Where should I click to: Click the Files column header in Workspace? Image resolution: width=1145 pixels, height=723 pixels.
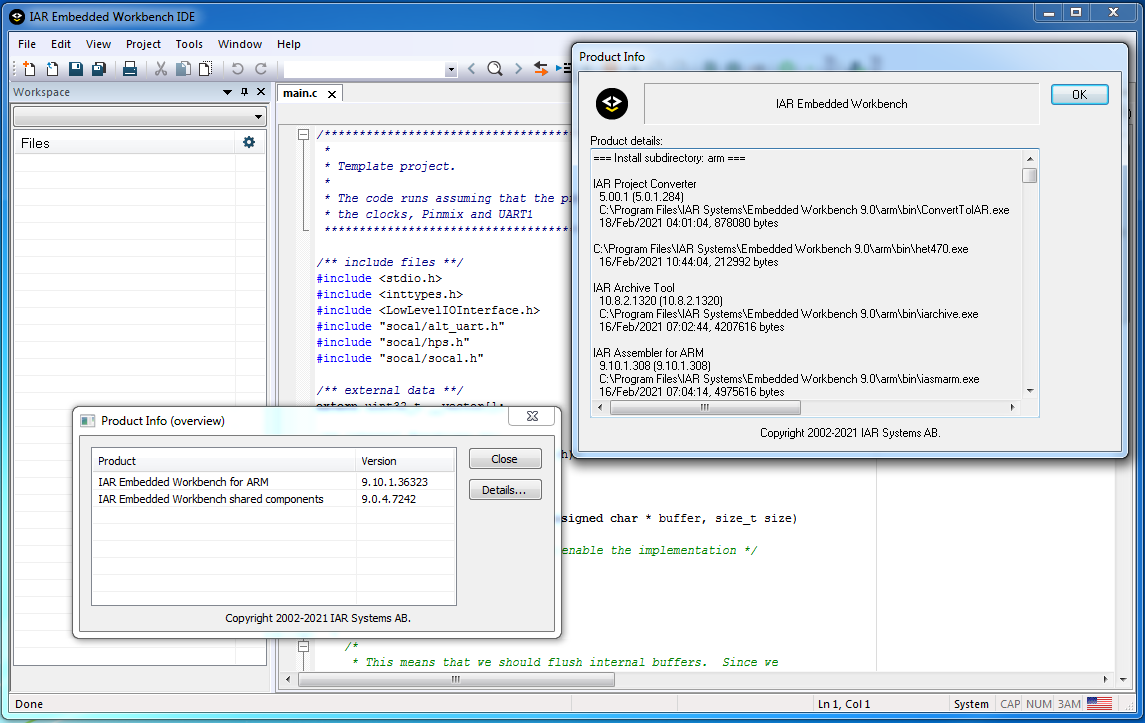[125, 143]
